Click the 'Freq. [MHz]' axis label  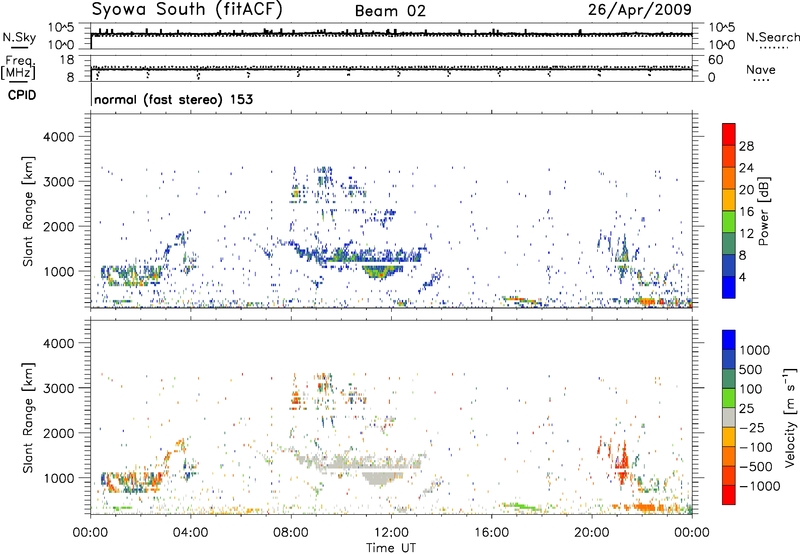[x=18, y=67]
